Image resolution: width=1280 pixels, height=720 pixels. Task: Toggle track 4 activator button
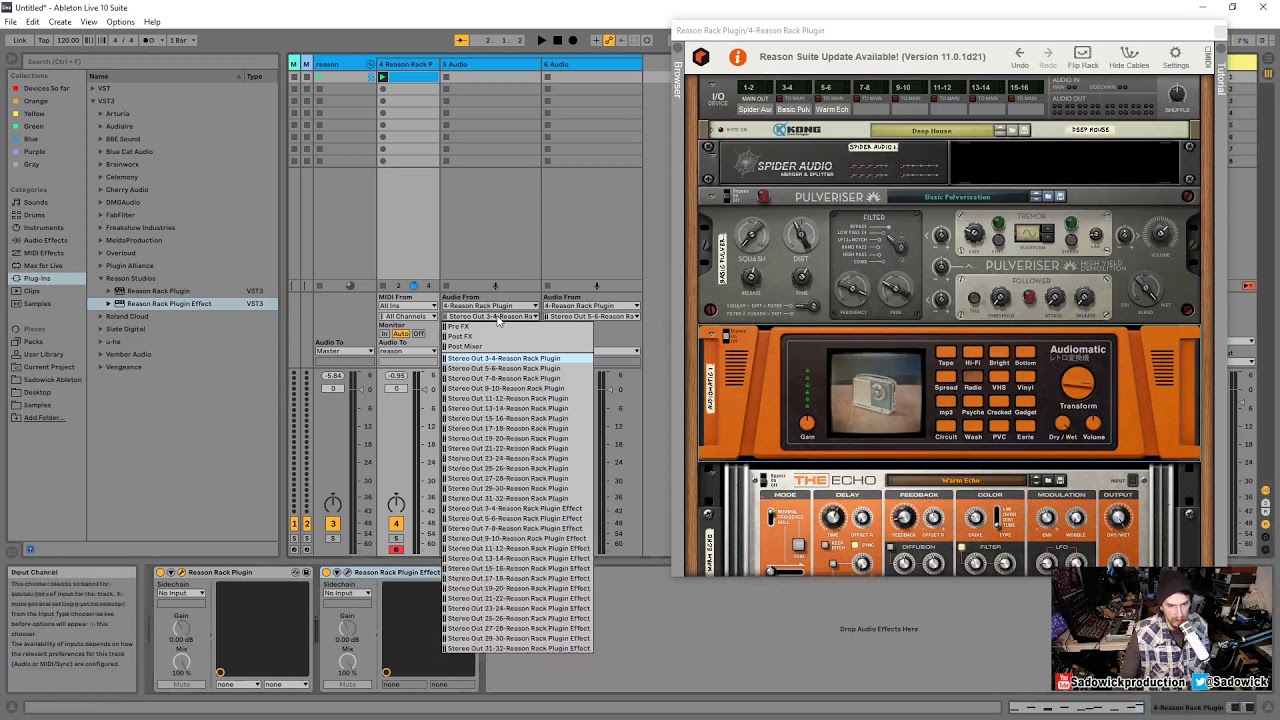coord(396,523)
